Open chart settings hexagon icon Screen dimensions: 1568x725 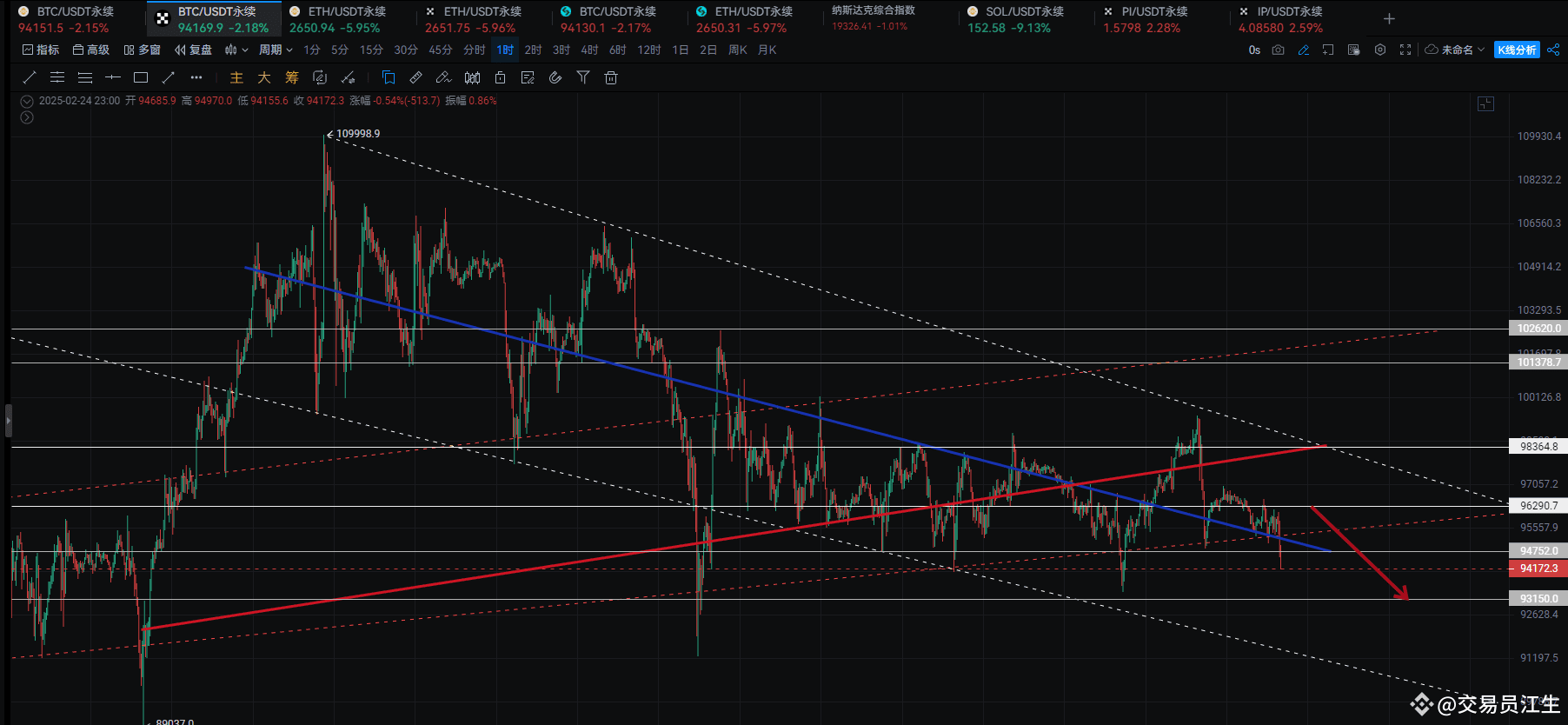coord(1379,50)
